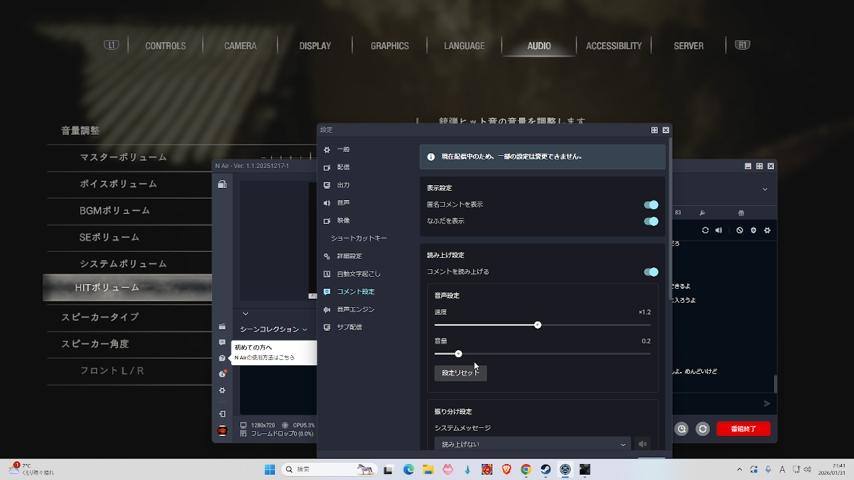Open ショートカットキー settings category

click(358, 238)
